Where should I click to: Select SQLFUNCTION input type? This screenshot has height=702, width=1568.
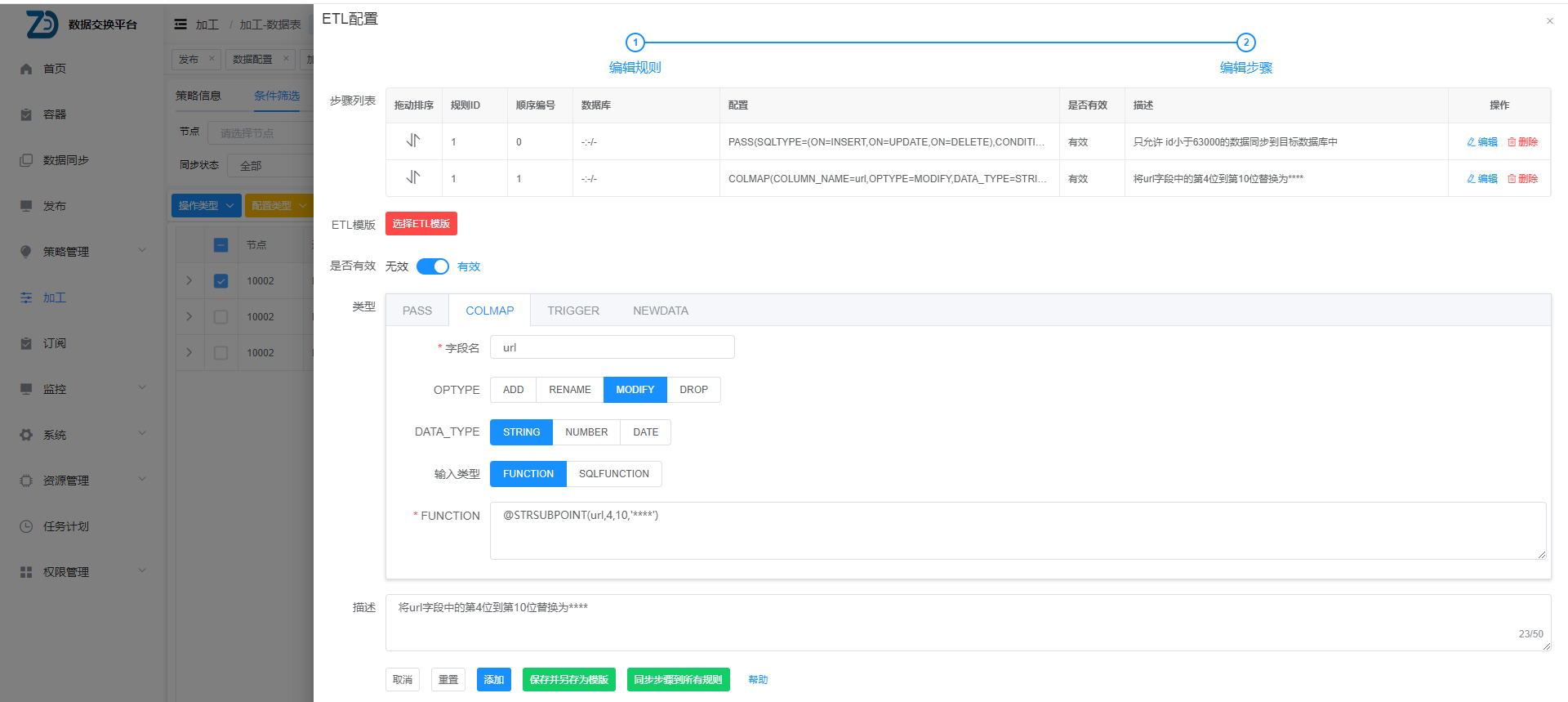pos(613,474)
